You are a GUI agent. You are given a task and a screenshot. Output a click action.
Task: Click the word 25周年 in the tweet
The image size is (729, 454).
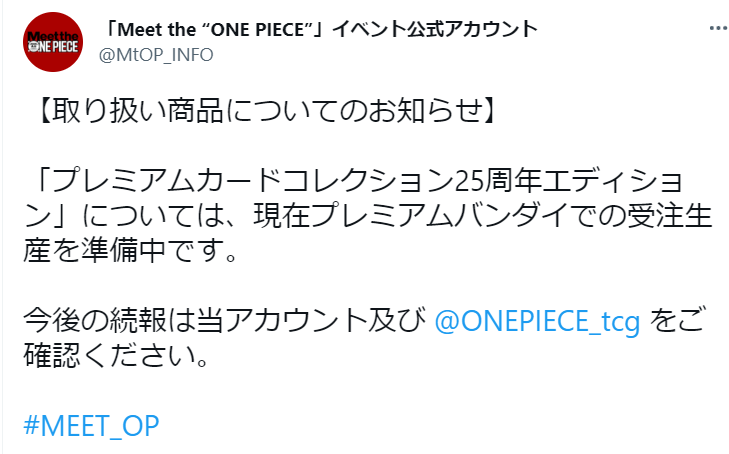tap(497, 182)
